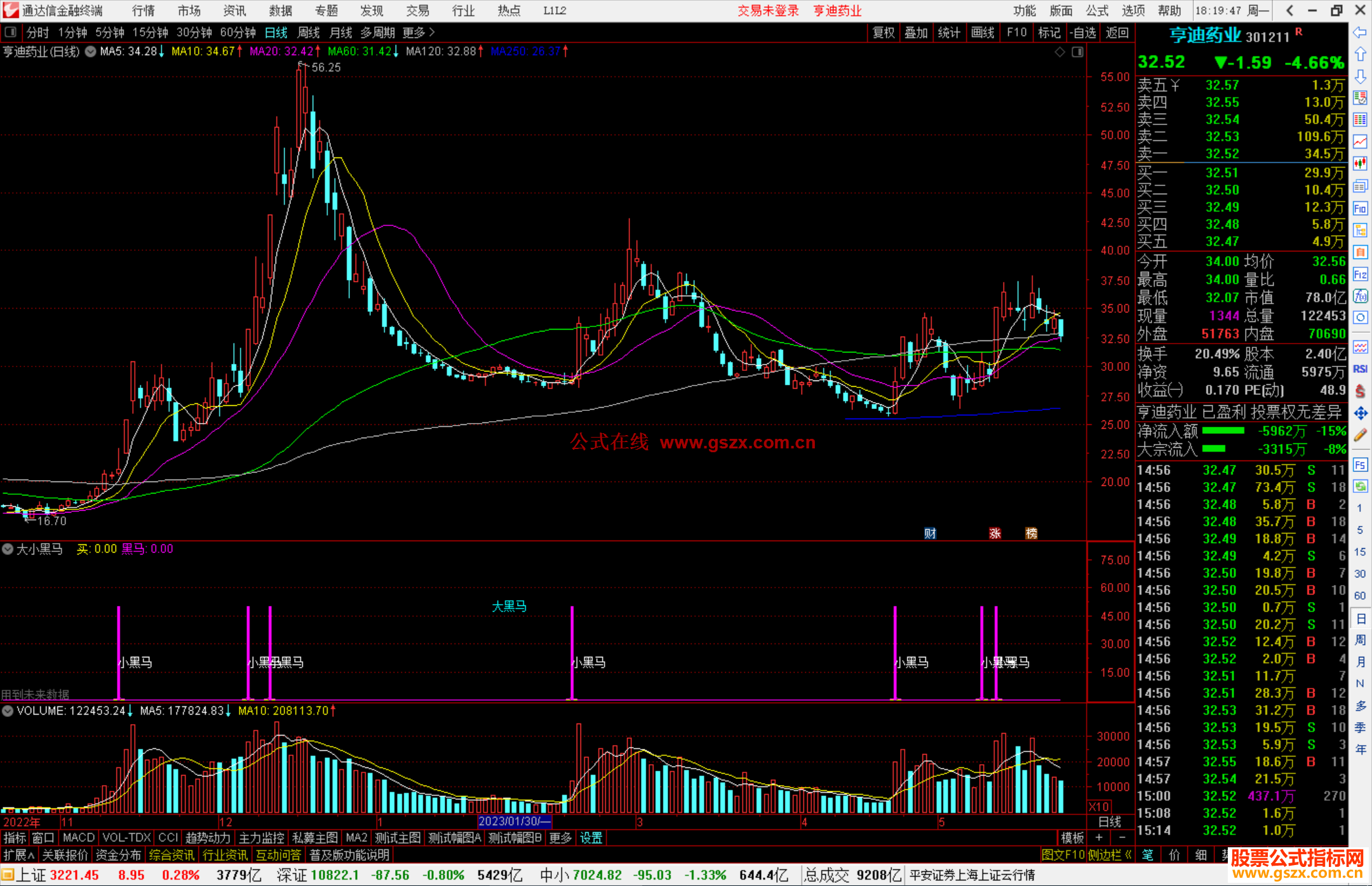Click the candlestick chart icon in right sidebar

pyautogui.click(x=1360, y=164)
